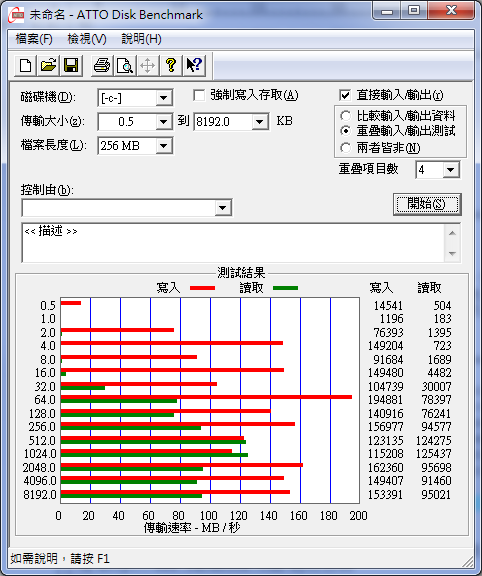Click inside the 描述 description text box

(233, 242)
